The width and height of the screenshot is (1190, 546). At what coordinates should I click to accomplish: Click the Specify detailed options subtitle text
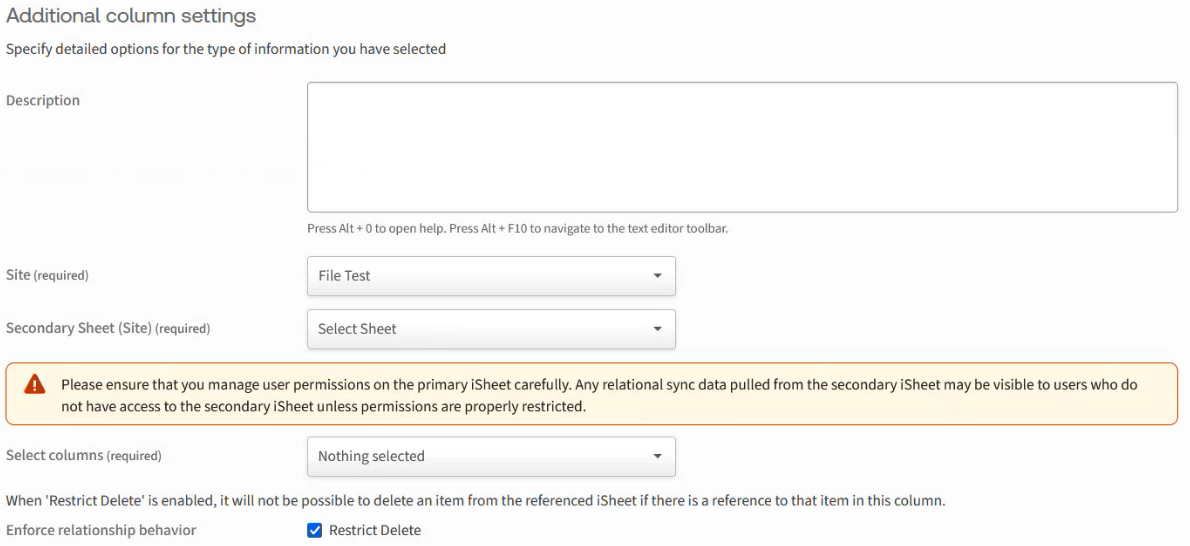(226, 49)
